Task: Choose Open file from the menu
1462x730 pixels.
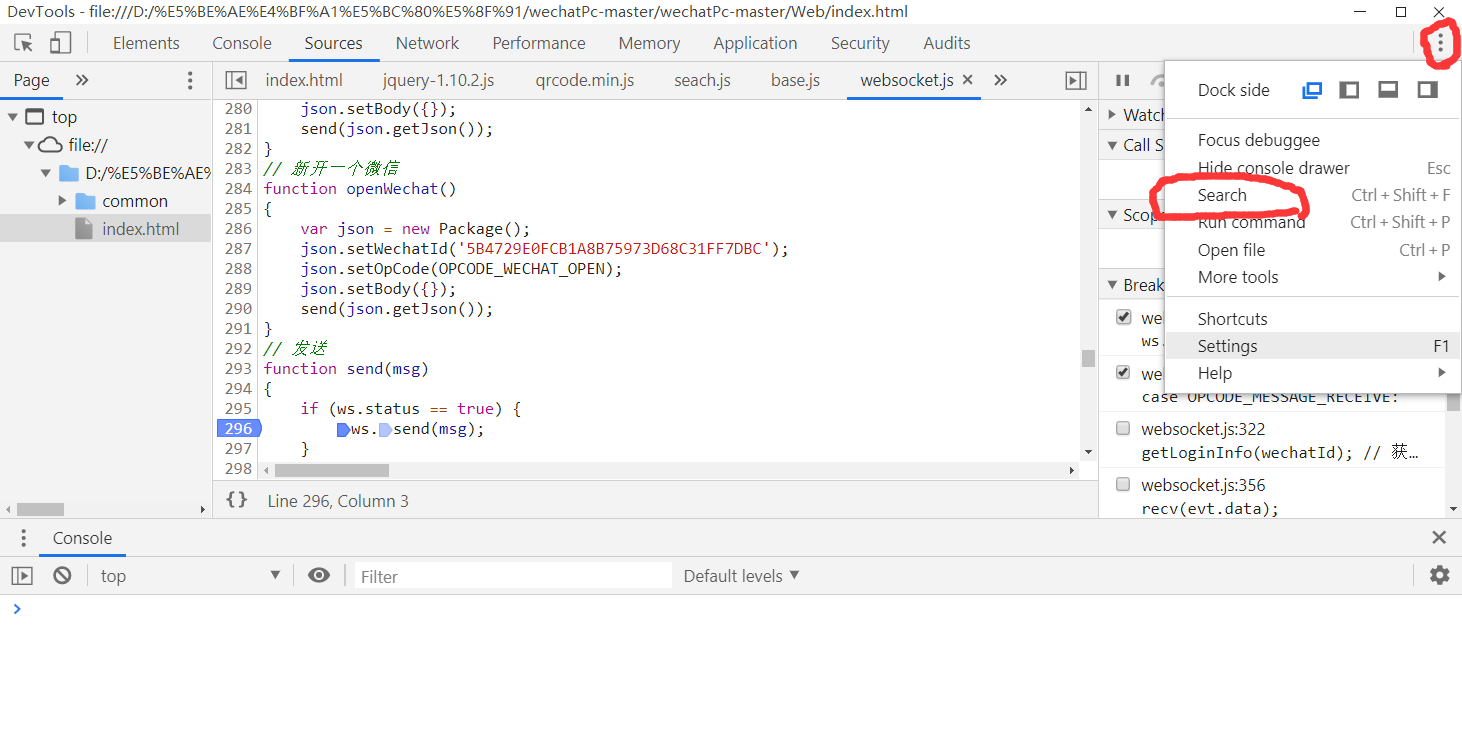Action: (x=1313, y=250)
